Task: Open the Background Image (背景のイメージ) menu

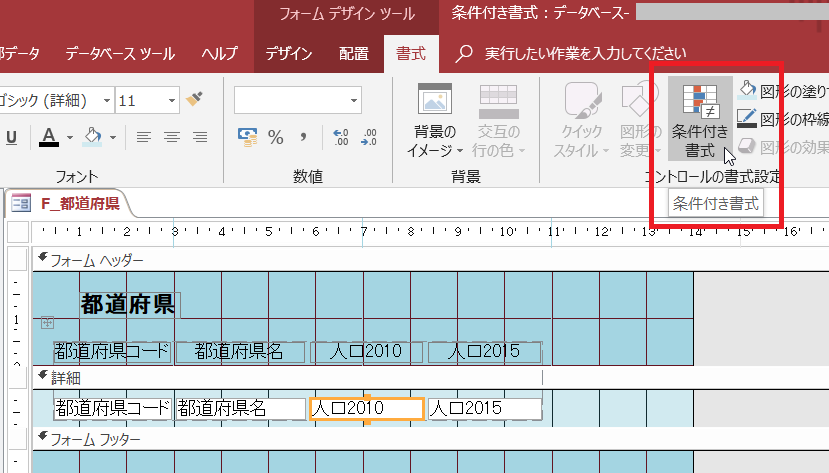Action: pyautogui.click(x=435, y=119)
